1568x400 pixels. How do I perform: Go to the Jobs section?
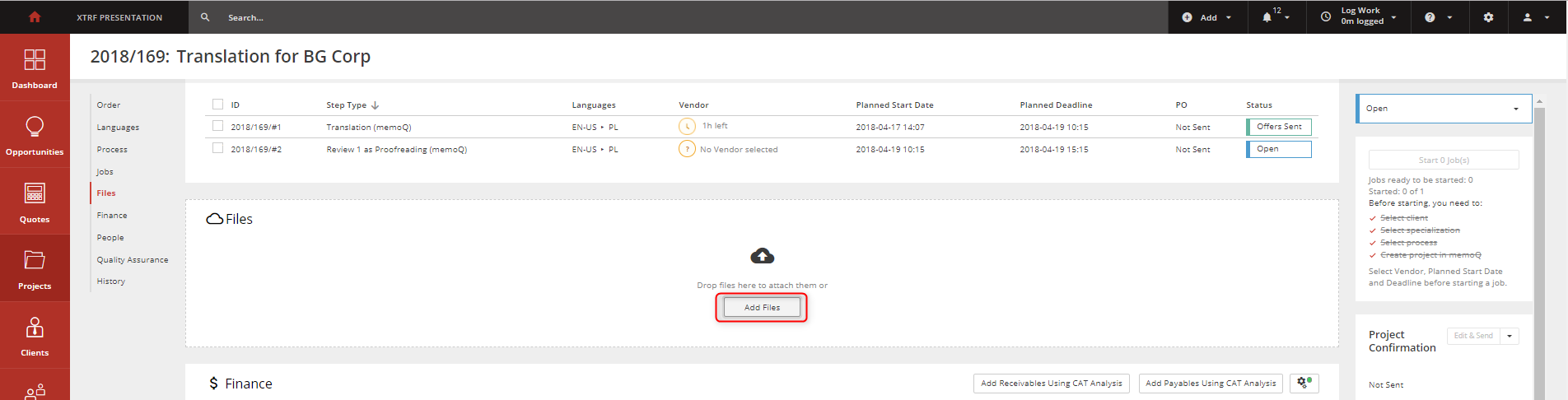point(105,172)
